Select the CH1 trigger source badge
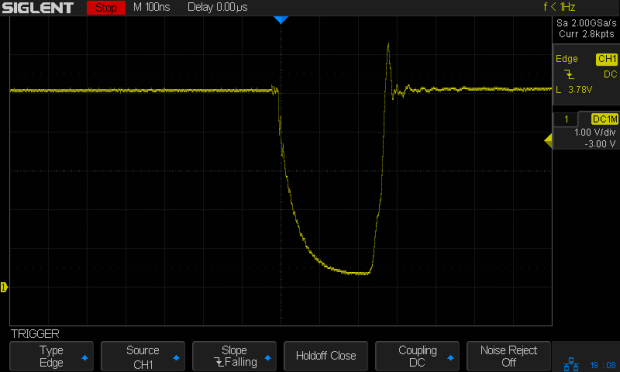The width and height of the screenshot is (620, 372). pyautogui.click(x=607, y=59)
